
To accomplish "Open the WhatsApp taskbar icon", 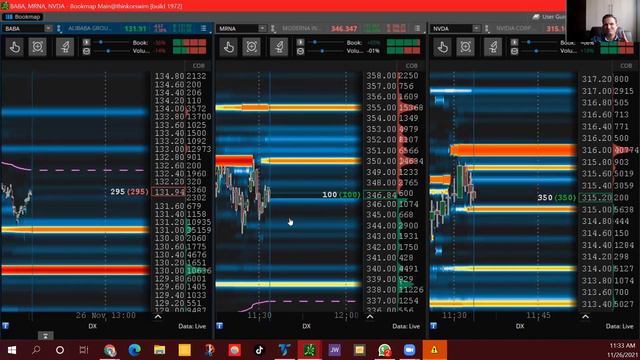I will point(384,350).
